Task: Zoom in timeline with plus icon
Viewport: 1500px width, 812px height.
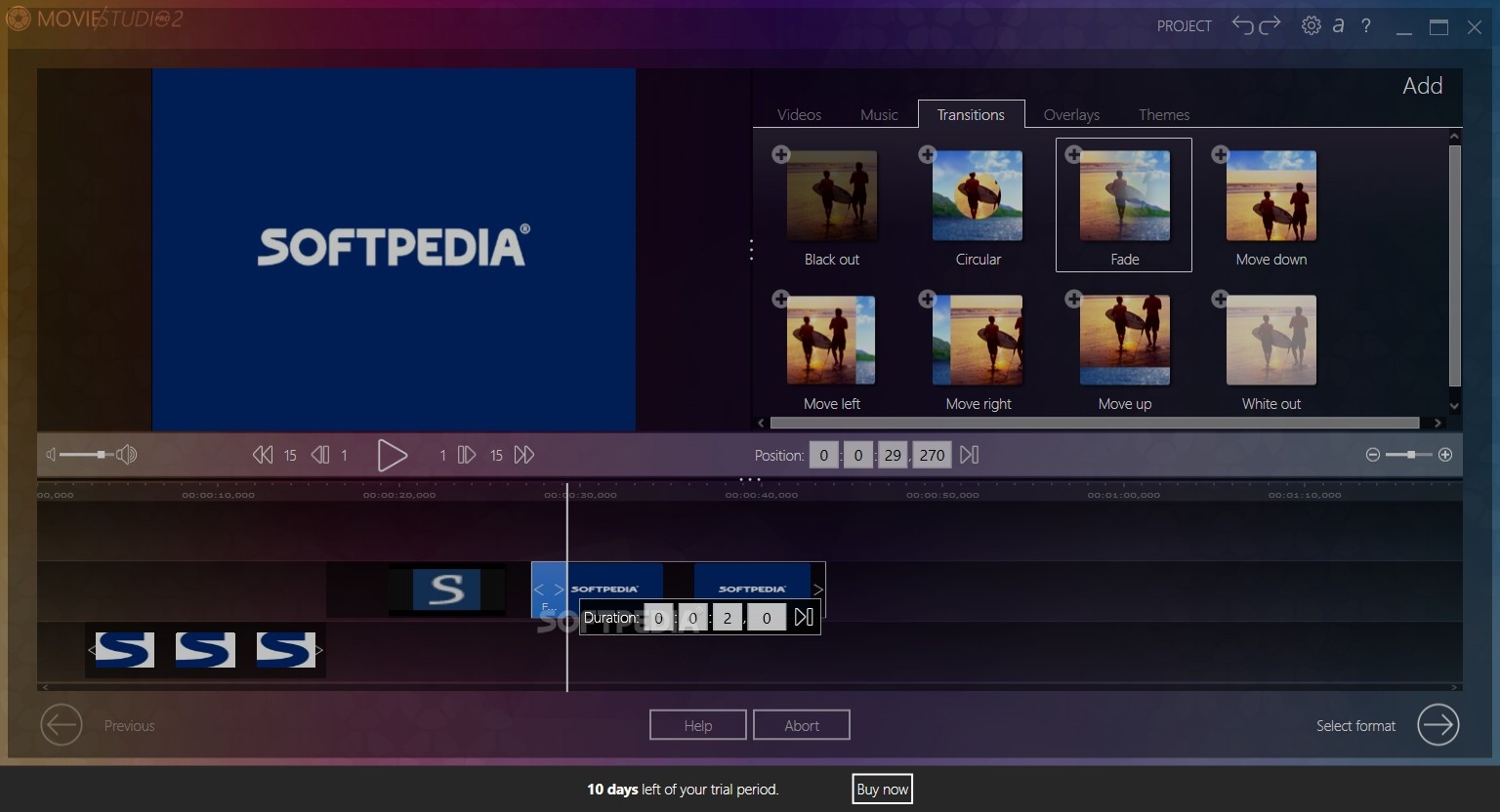Action: click(1445, 455)
